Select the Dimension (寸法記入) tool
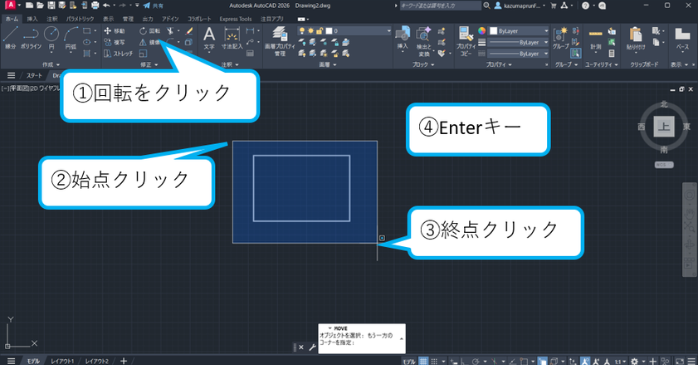 point(231,38)
